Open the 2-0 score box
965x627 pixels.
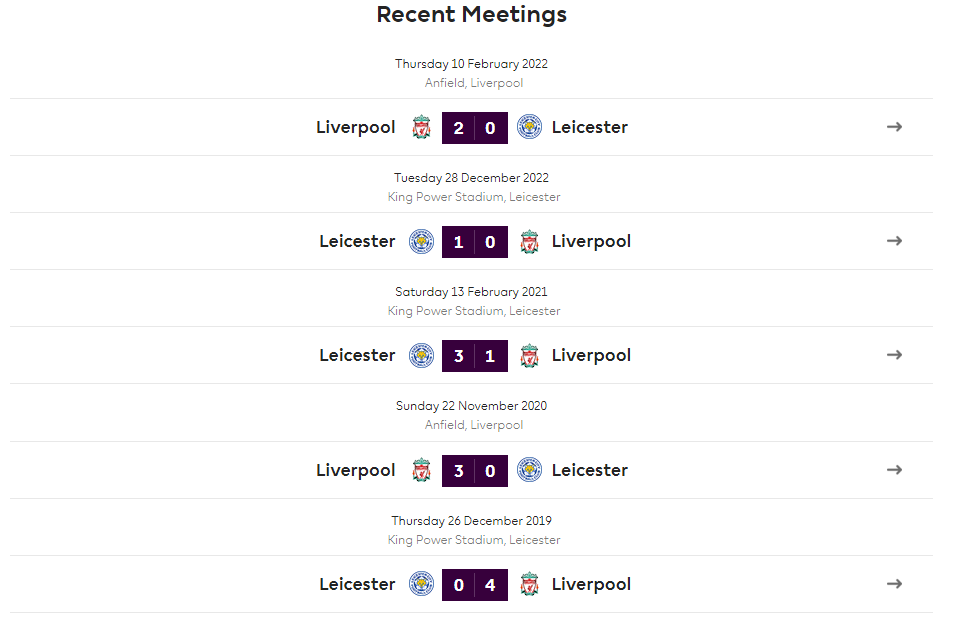[x=474, y=128]
